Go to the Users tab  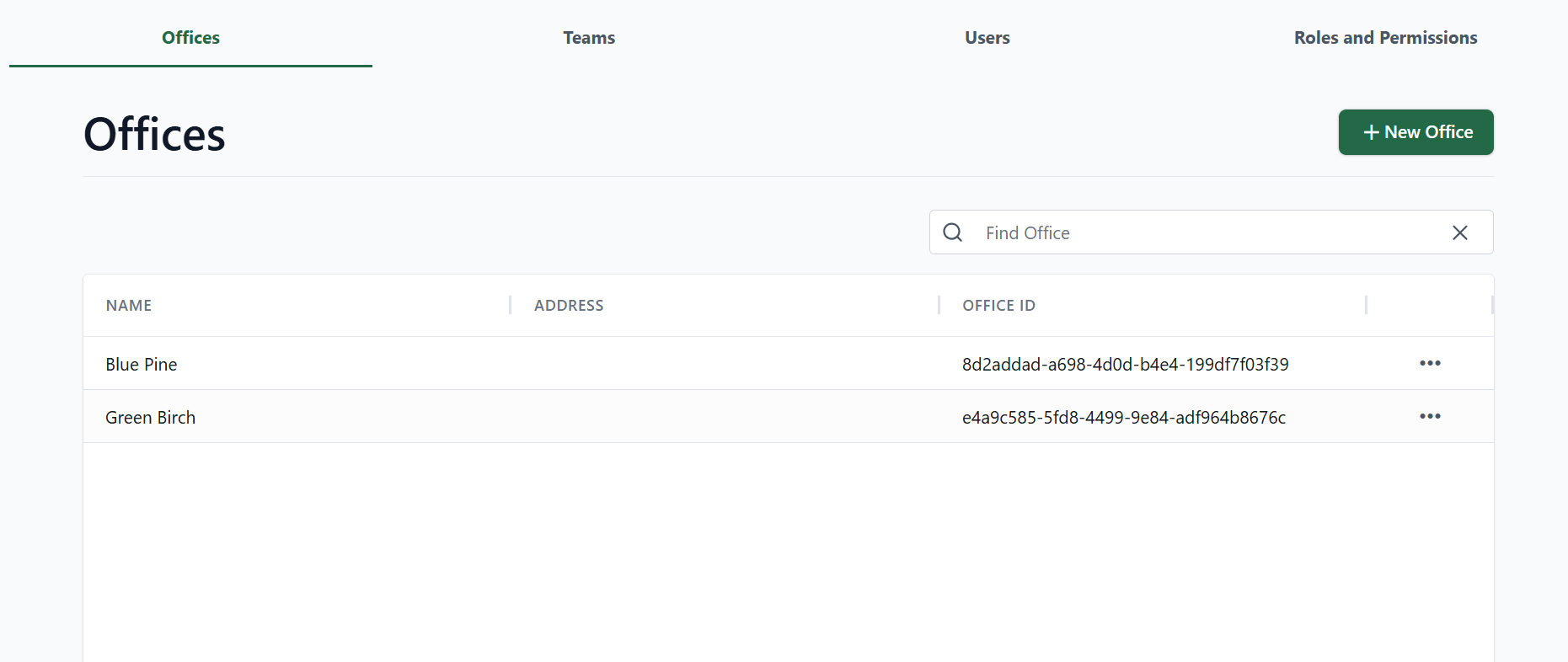coord(987,38)
